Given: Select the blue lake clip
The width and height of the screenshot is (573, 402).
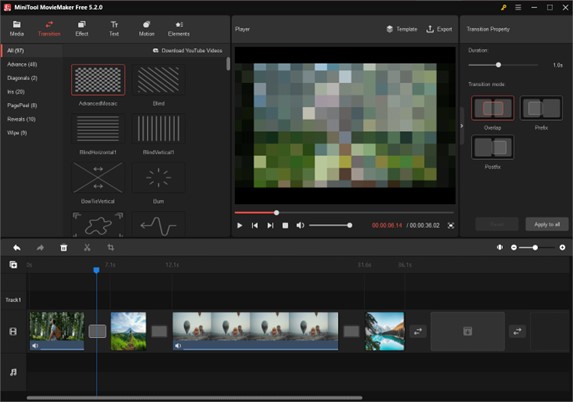Looking at the screenshot, I should [x=385, y=331].
